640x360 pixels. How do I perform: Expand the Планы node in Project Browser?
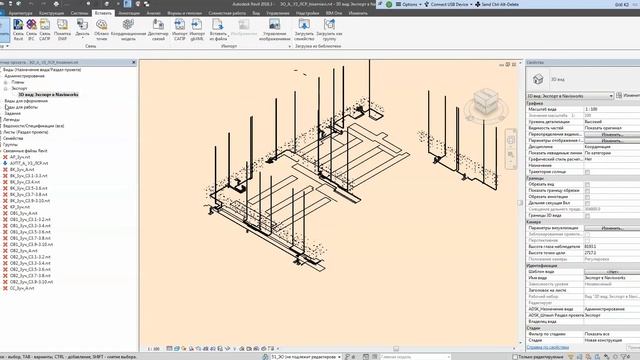click(6, 82)
